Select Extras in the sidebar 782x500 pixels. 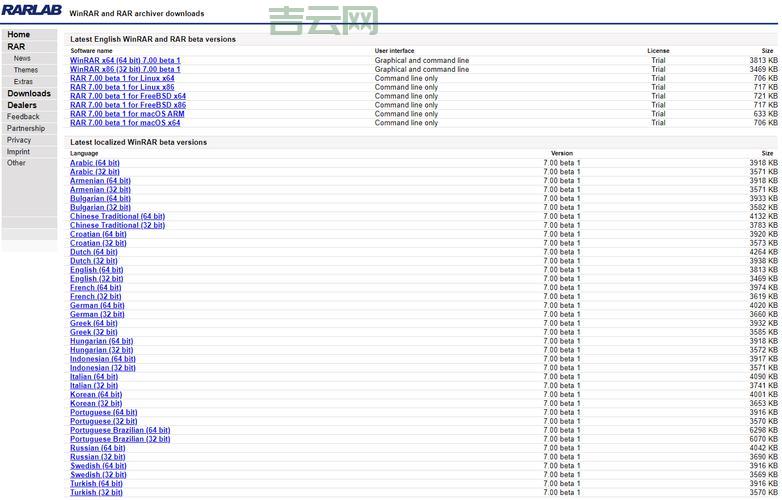[23, 81]
